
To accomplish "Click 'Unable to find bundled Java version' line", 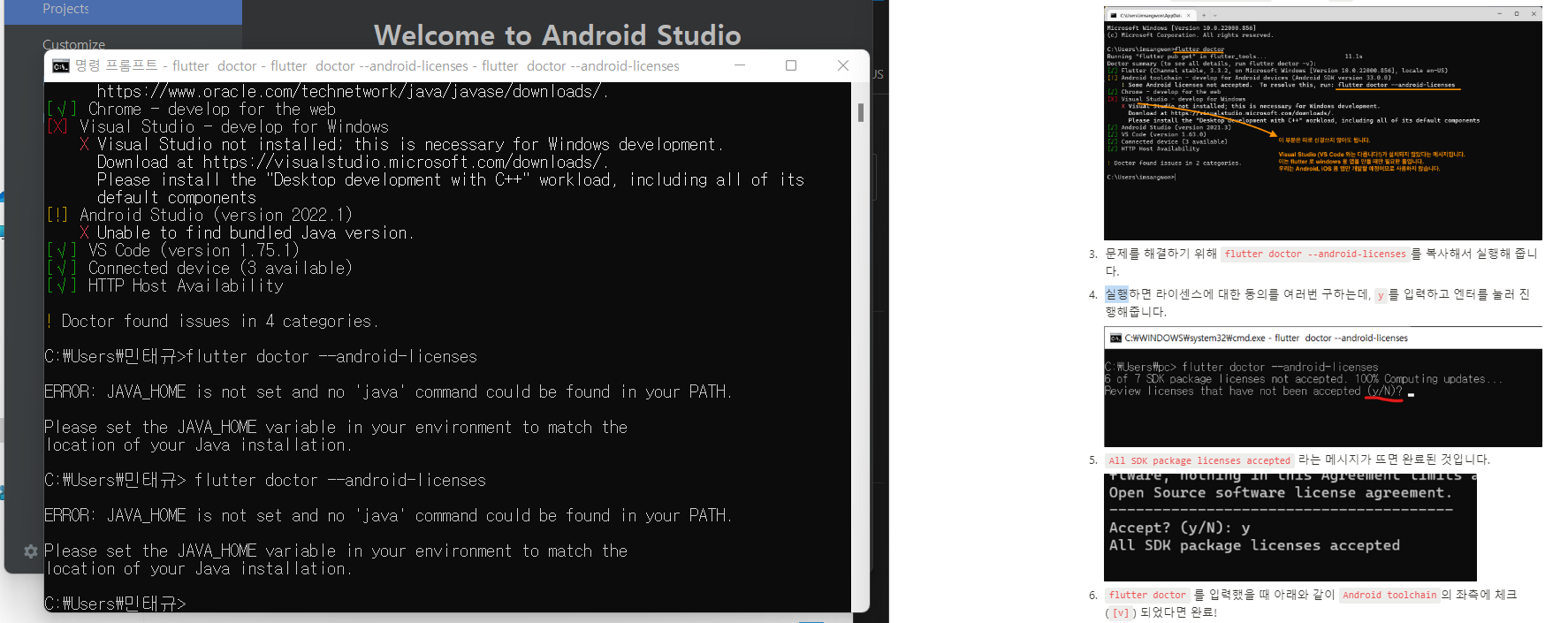I will click(x=247, y=233).
